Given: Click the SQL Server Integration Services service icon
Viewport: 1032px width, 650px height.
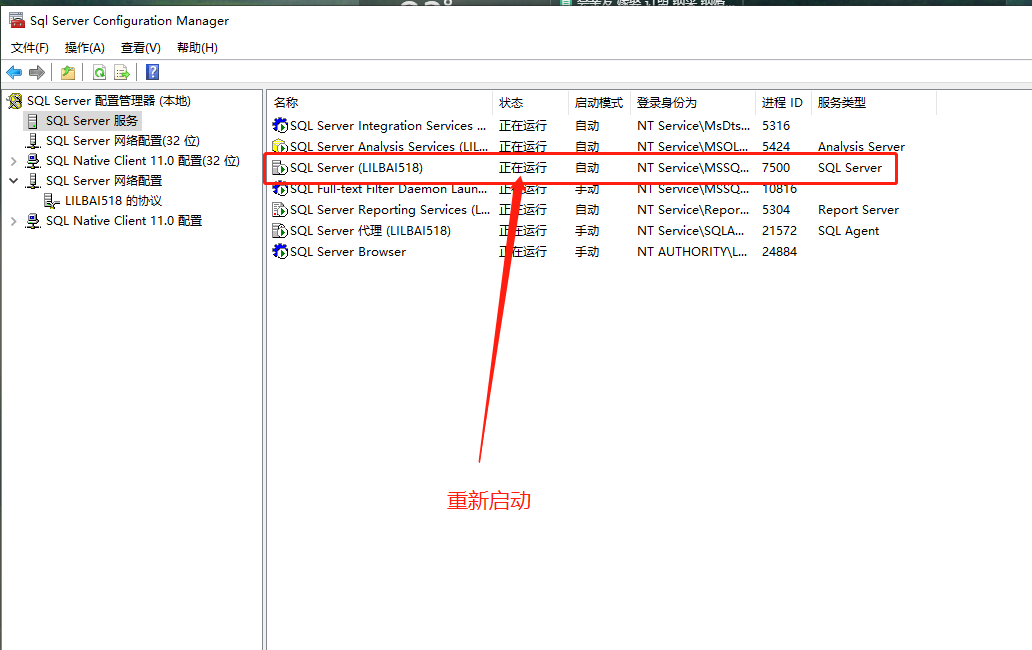Looking at the screenshot, I should [280, 125].
